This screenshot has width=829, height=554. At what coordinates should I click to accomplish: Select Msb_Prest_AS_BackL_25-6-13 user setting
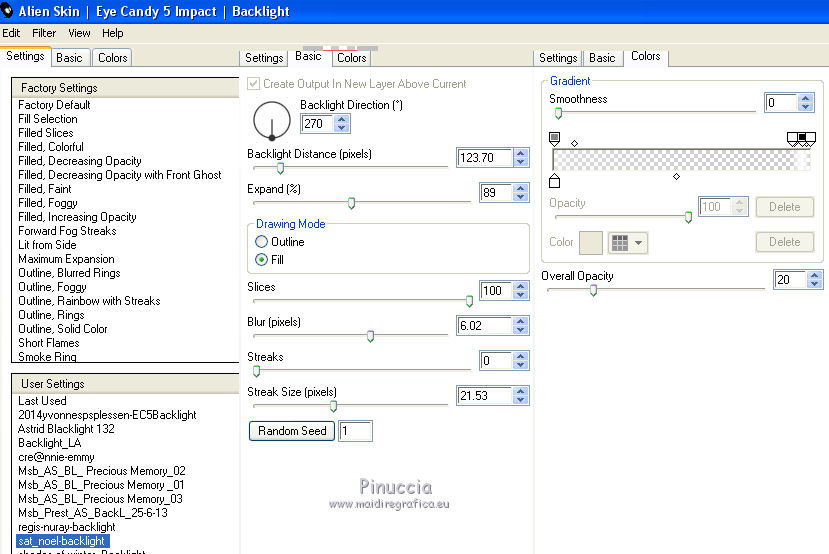point(93,513)
